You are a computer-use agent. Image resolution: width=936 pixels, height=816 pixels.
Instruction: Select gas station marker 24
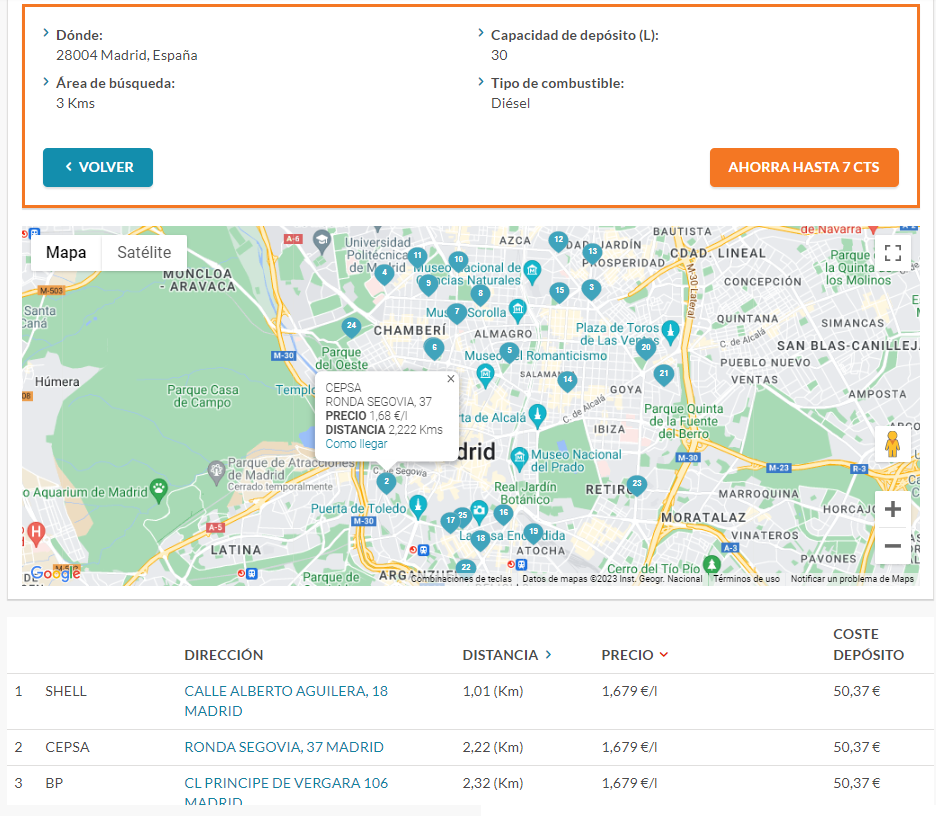[351, 326]
